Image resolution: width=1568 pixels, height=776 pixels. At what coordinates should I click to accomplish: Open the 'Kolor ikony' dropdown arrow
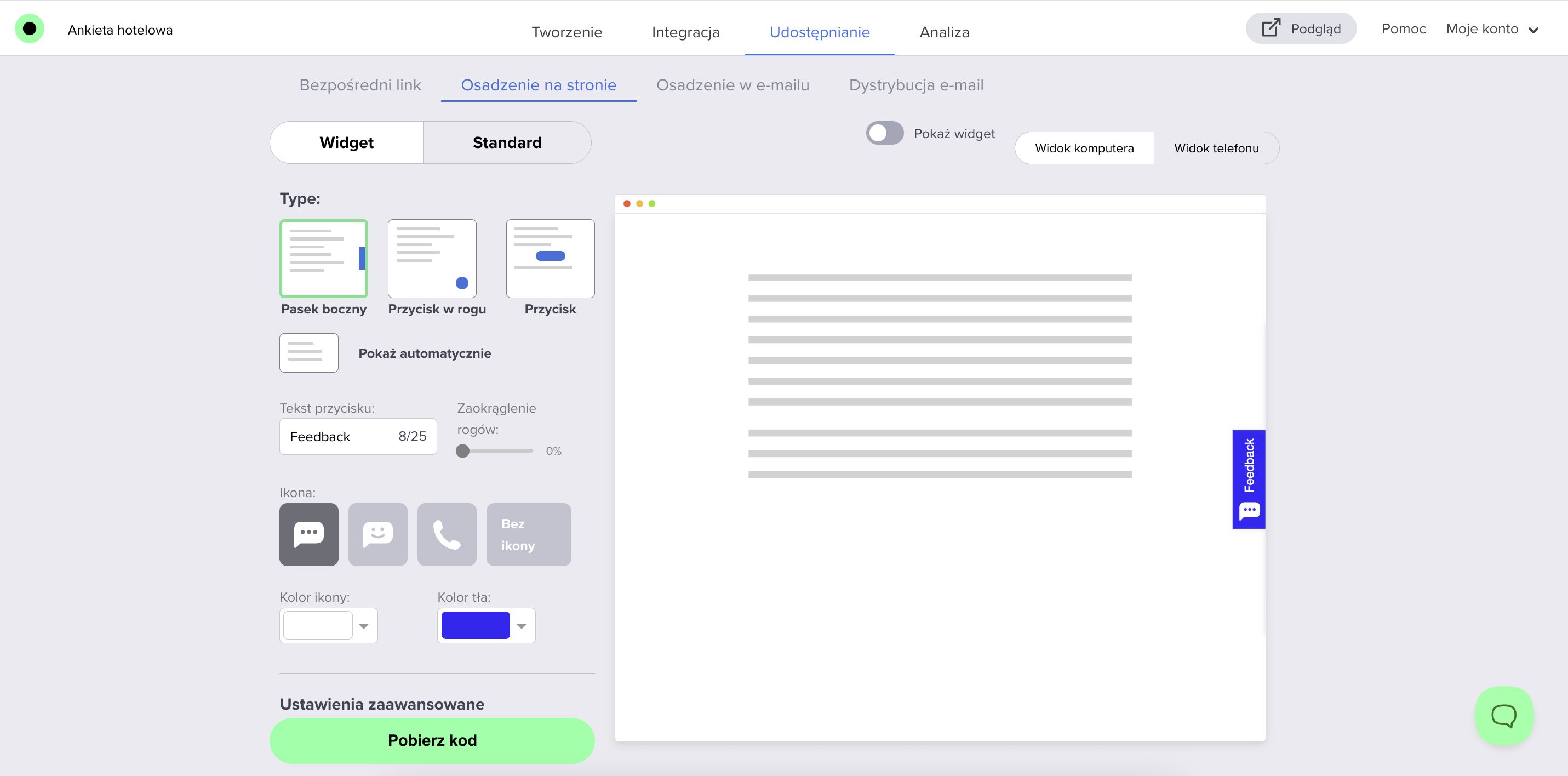[364, 626]
